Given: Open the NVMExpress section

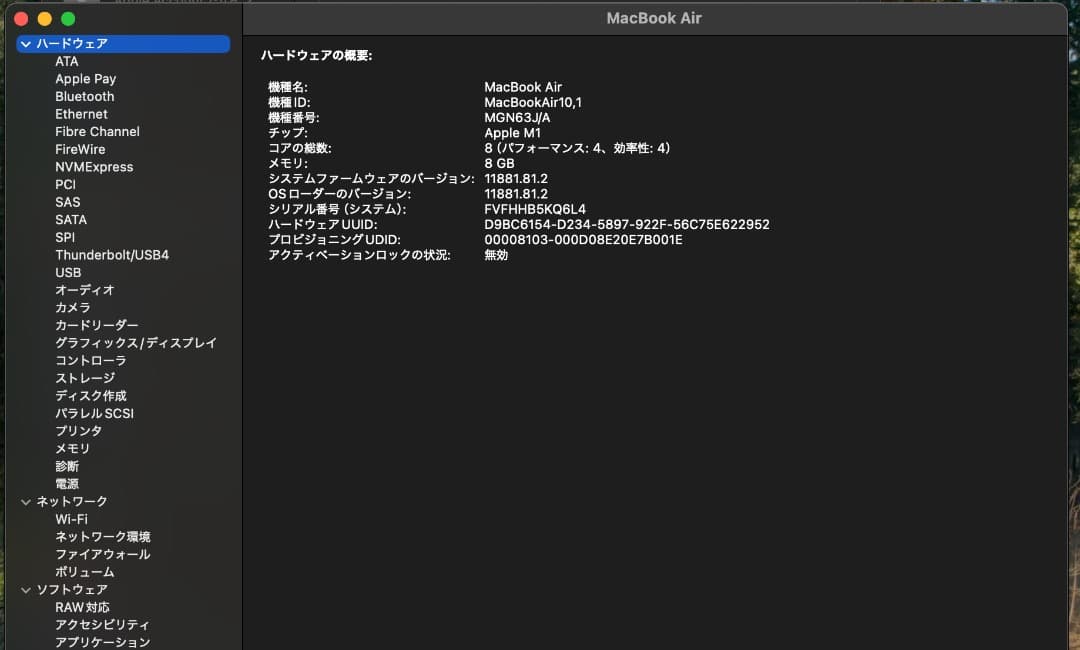Looking at the screenshot, I should pos(94,167).
